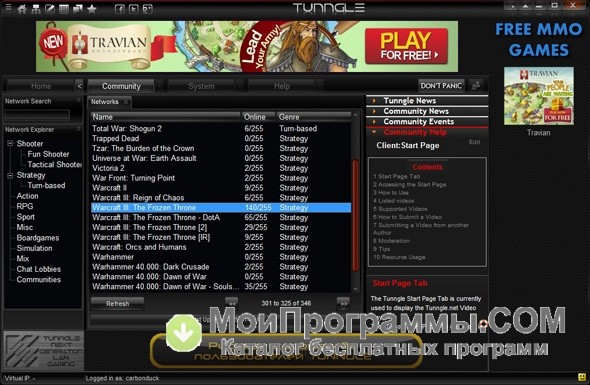Collapse the Shooter tree node

11,143
